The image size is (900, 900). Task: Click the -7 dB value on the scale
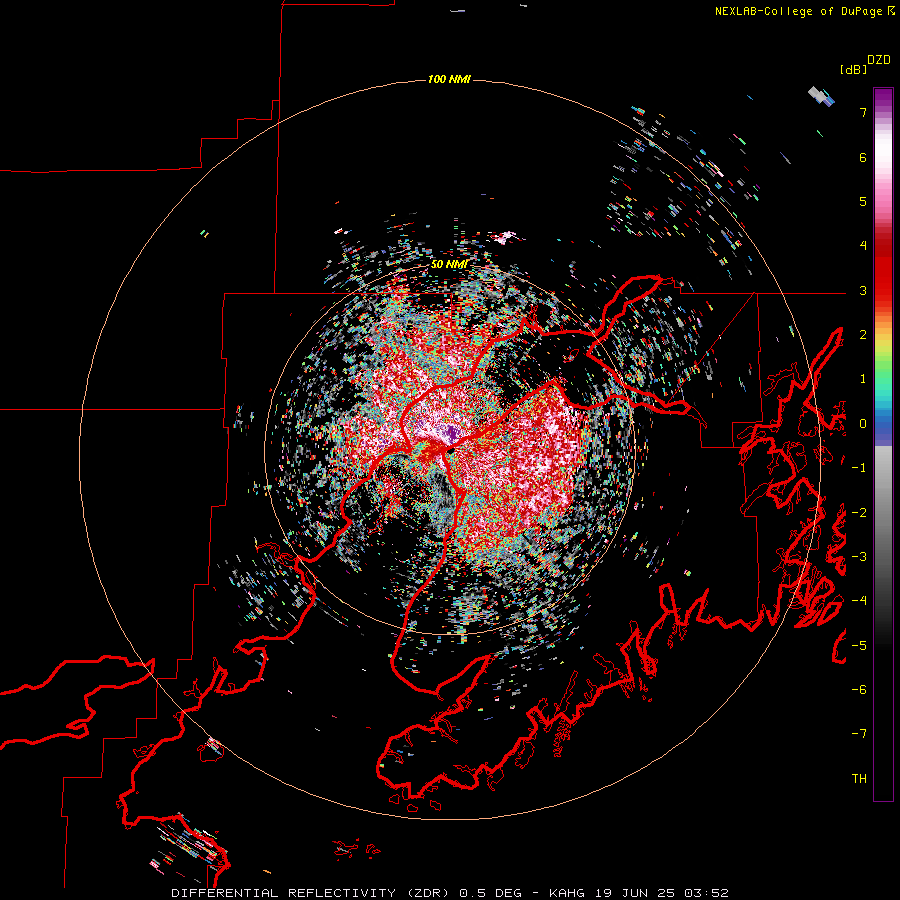tap(859, 734)
